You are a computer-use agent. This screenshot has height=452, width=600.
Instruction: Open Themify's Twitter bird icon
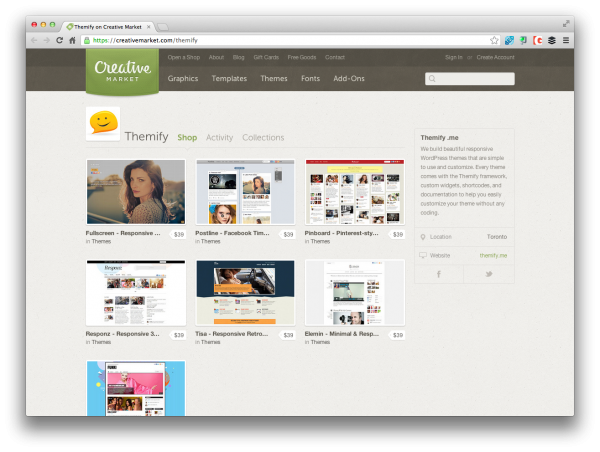(x=489, y=274)
